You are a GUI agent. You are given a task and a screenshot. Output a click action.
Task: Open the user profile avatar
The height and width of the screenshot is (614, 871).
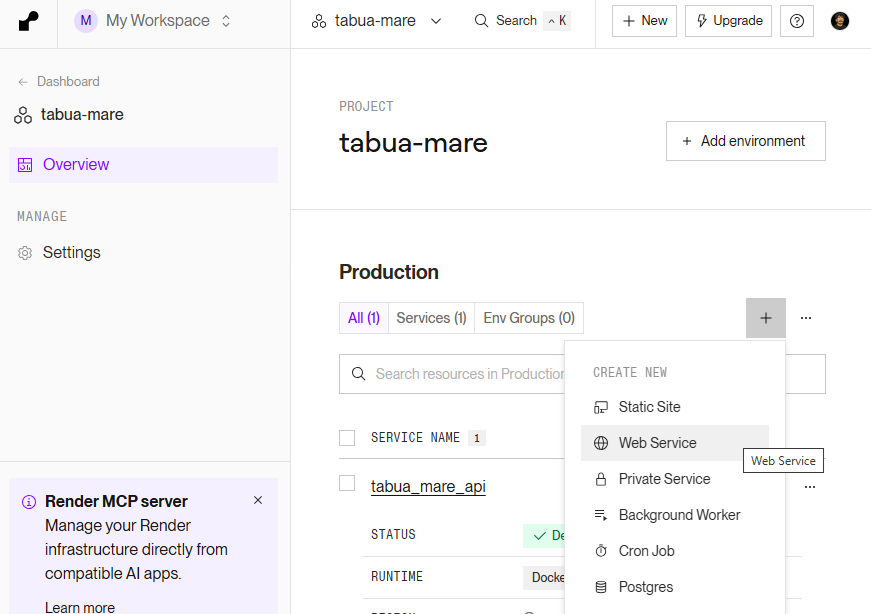coord(840,21)
